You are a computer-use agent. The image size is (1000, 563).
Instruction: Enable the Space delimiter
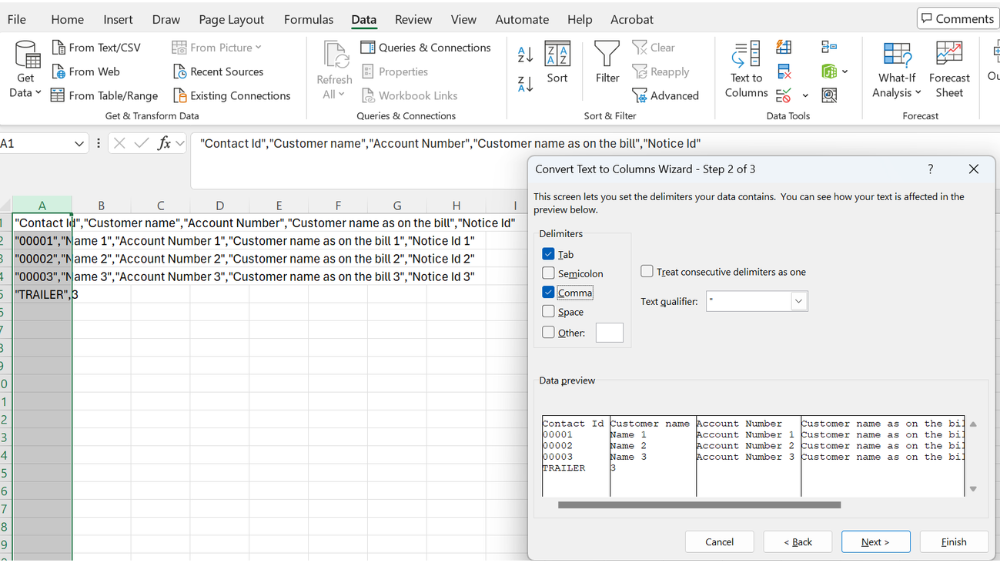548,311
